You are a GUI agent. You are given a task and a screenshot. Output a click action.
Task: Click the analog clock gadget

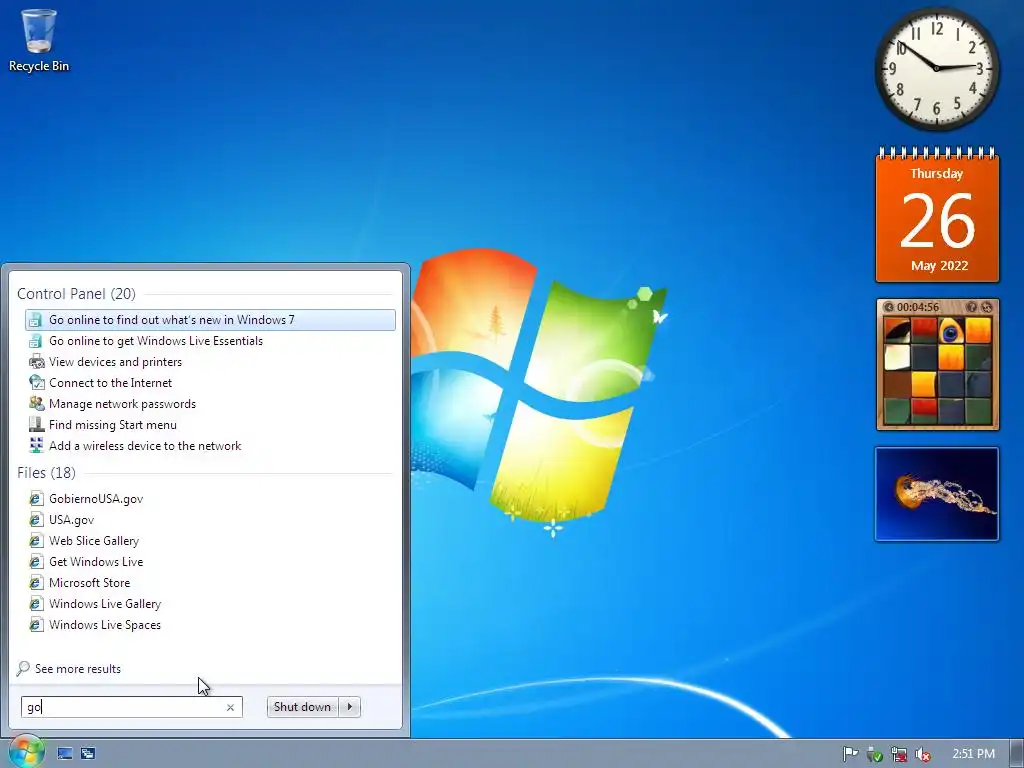pos(936,68)
